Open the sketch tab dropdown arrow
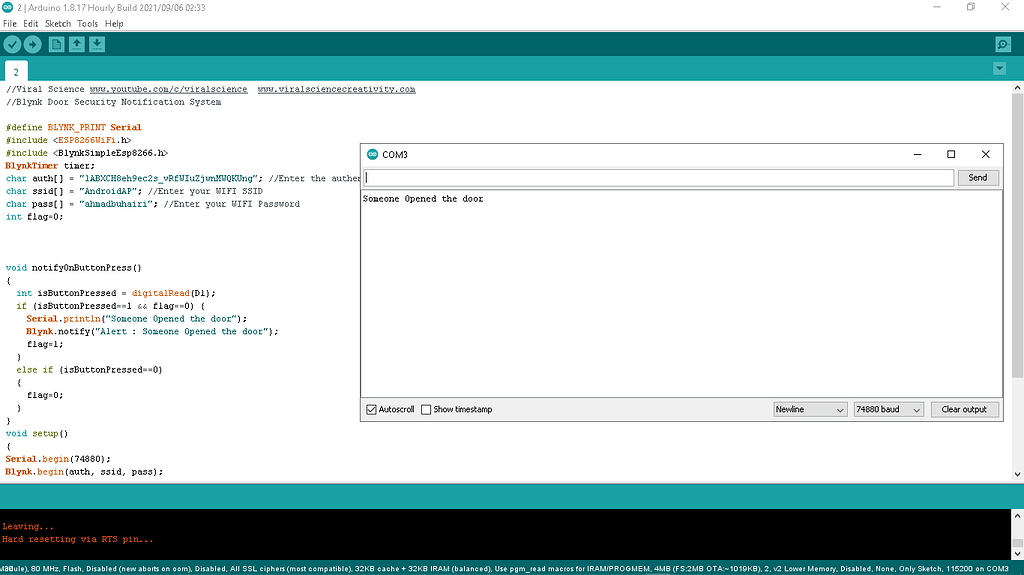 pos(999,68)
